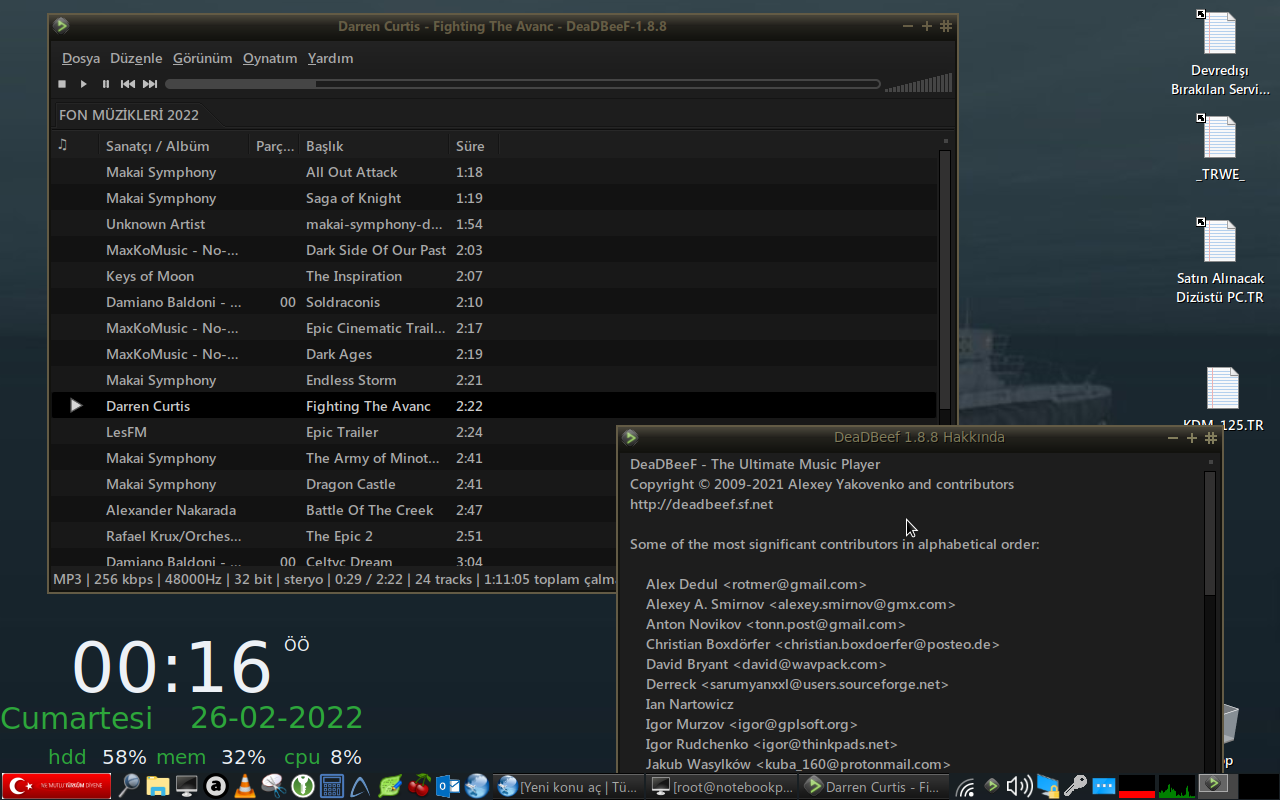The image size is (1280, 800).
Task: Select track Dark Side Of Our Past
Action: pyautogui.click(x=494, y=250)
